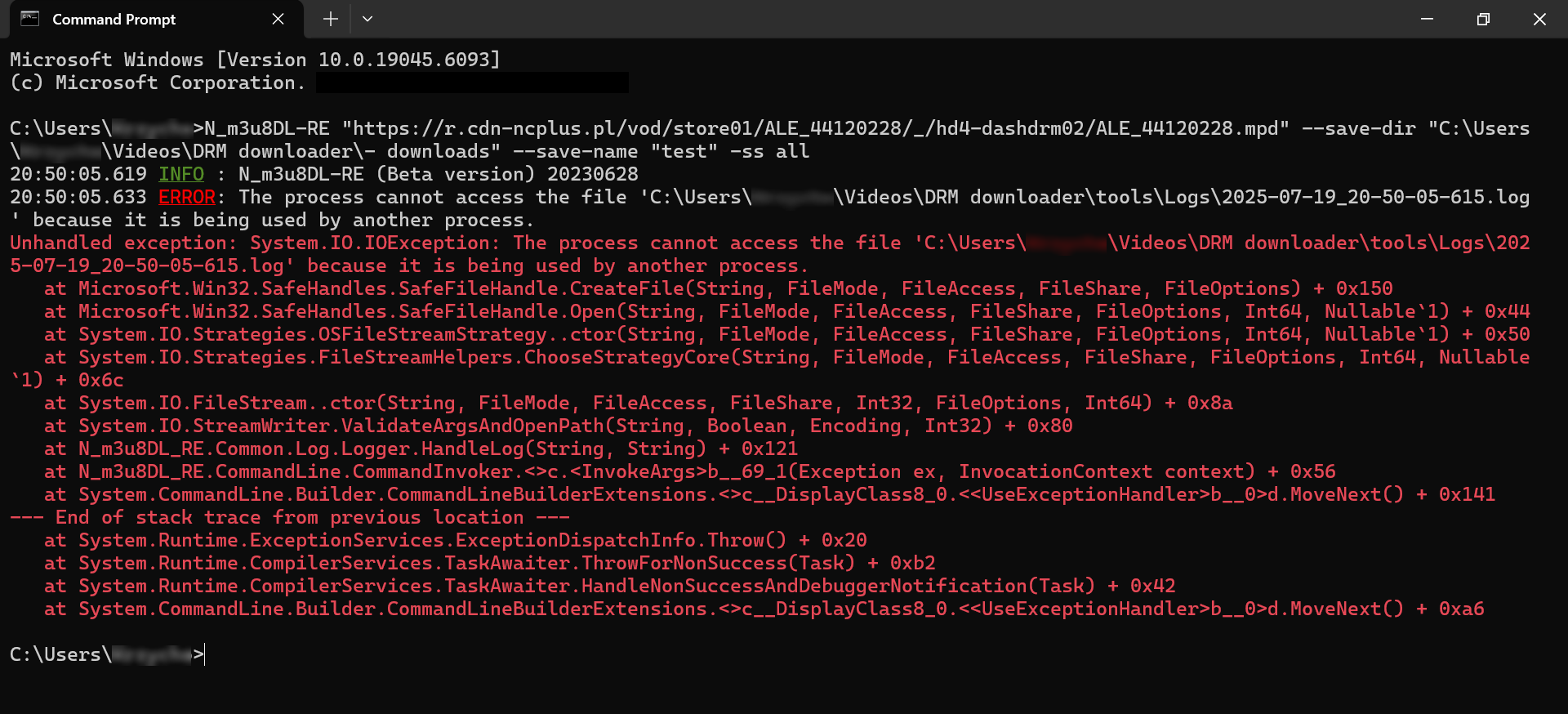Close the Command Prompt tab
The height and width of the screenshot is (714, 1568).
coord(278,19)
